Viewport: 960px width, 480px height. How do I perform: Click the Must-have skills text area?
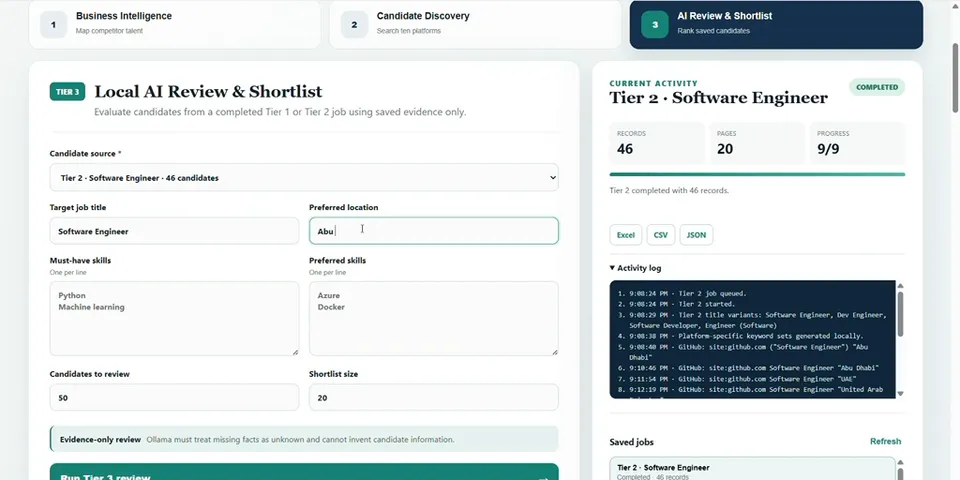point(174,318)
